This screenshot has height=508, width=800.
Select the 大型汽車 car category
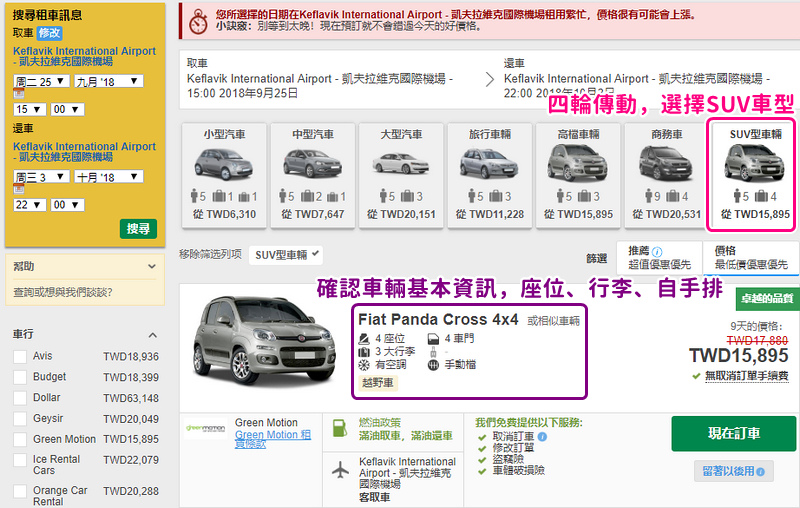pos(401,175)
